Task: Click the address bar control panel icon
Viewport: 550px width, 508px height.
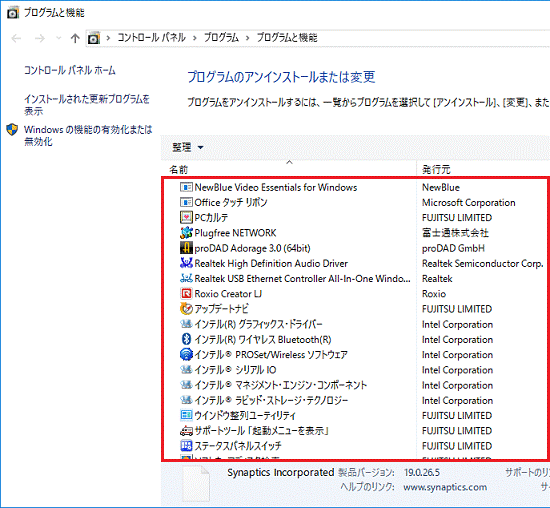Action: pos(94,38)
